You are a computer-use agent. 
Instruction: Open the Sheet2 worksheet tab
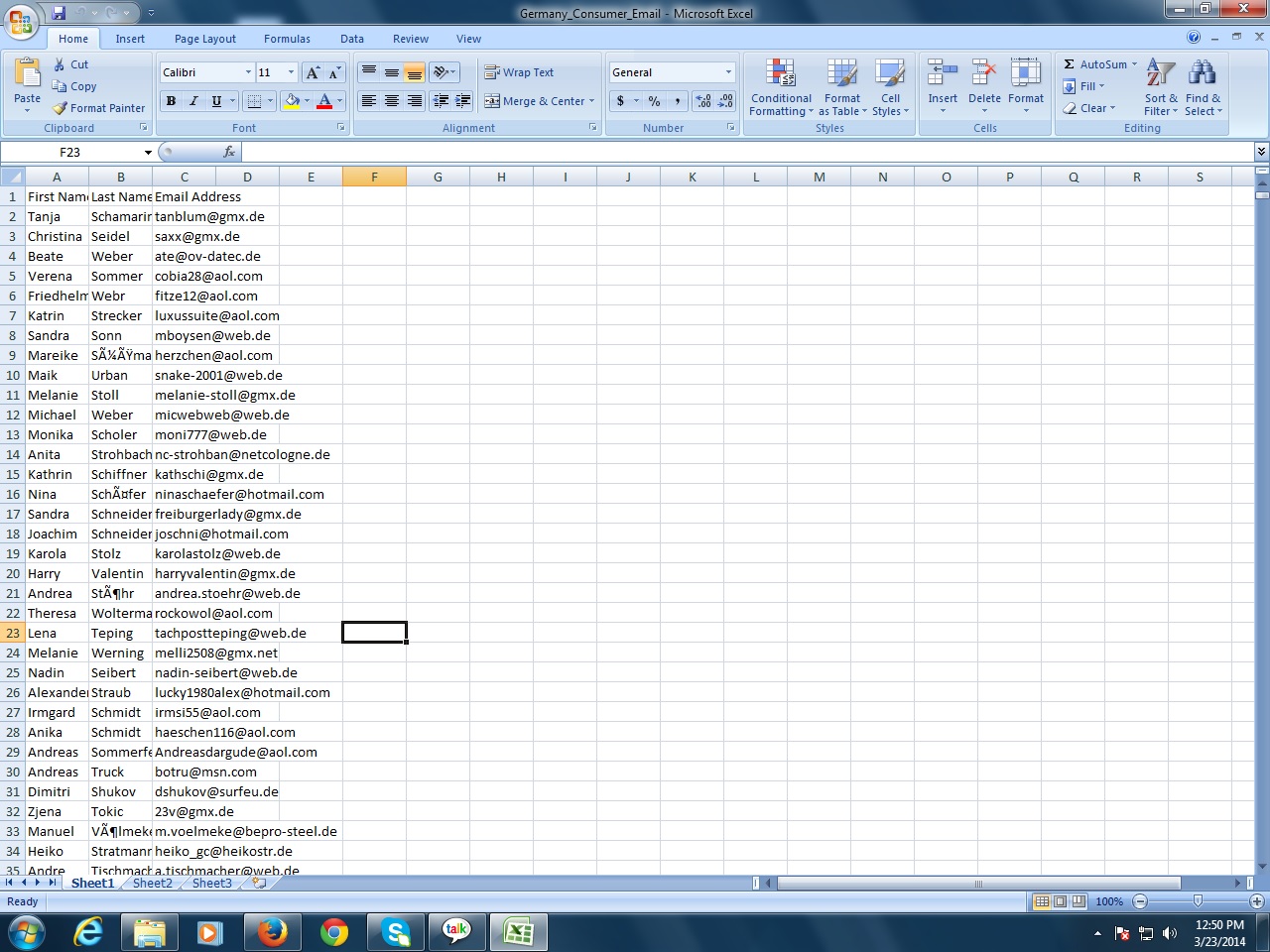(152, 883)
